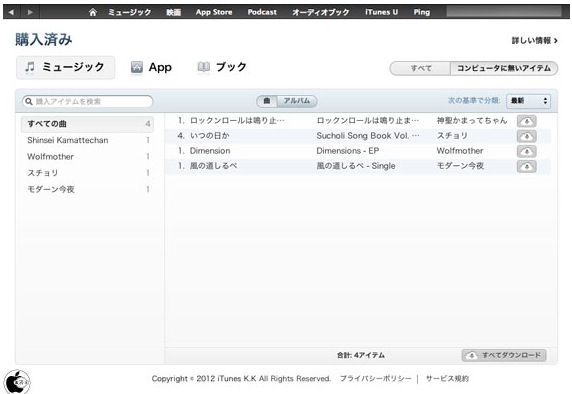Click album Sucholi Song Book Vol.
572x394 pixels.
pyautogui.click(x=368, y=136)
